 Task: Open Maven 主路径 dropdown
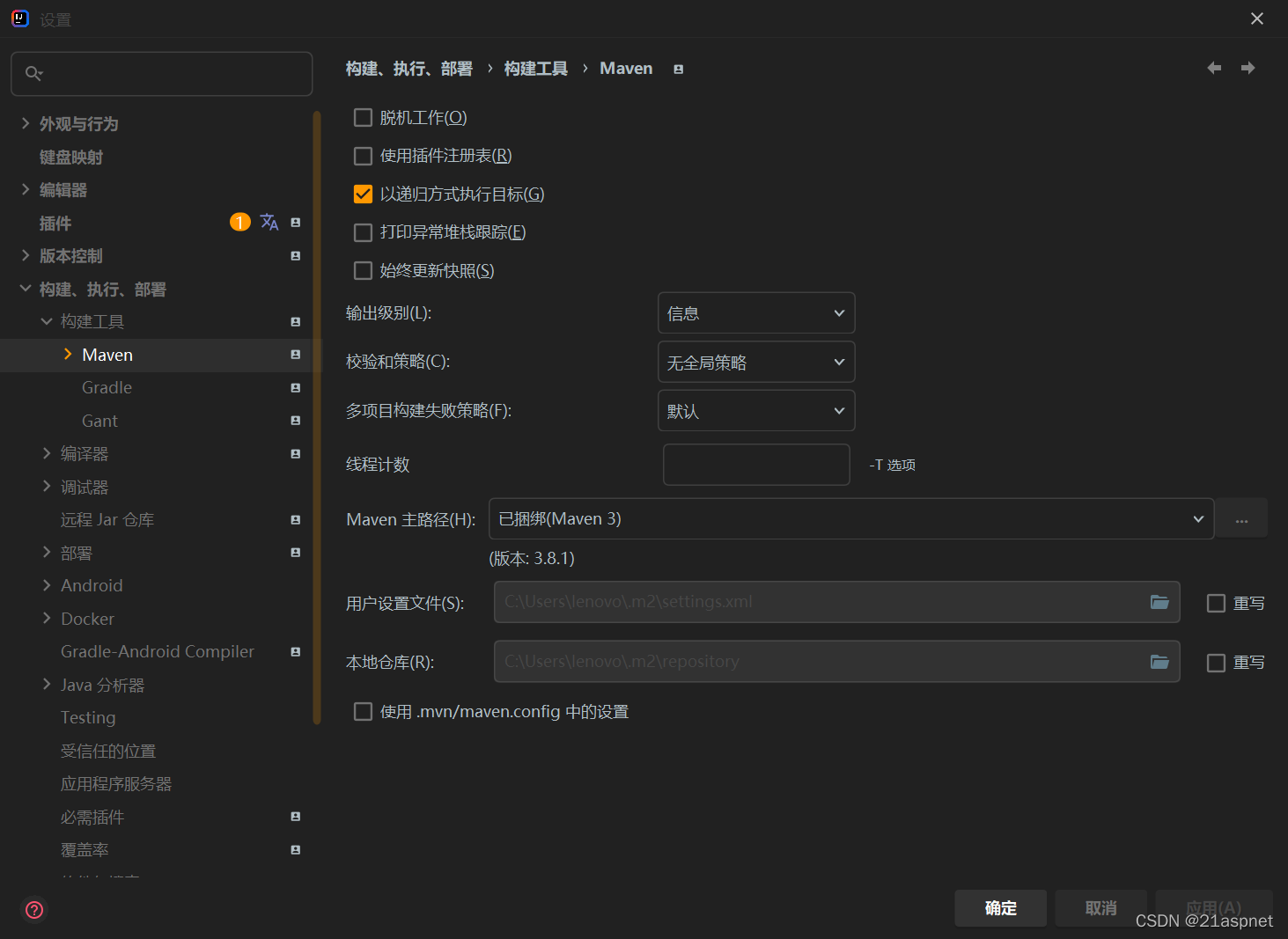pyautogui.click(x=851, y=518)
